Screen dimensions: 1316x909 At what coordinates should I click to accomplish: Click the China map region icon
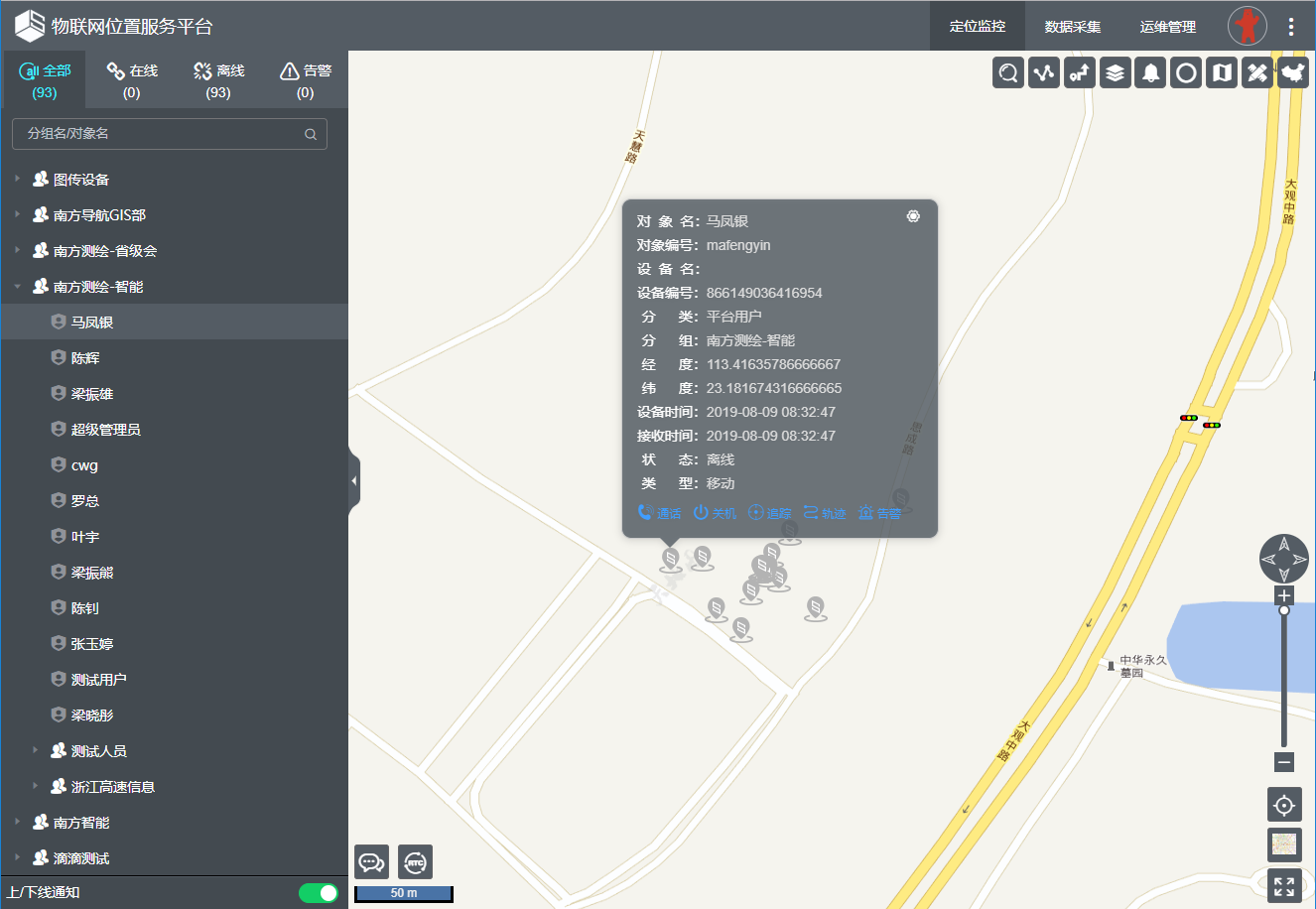point(1293,72)
